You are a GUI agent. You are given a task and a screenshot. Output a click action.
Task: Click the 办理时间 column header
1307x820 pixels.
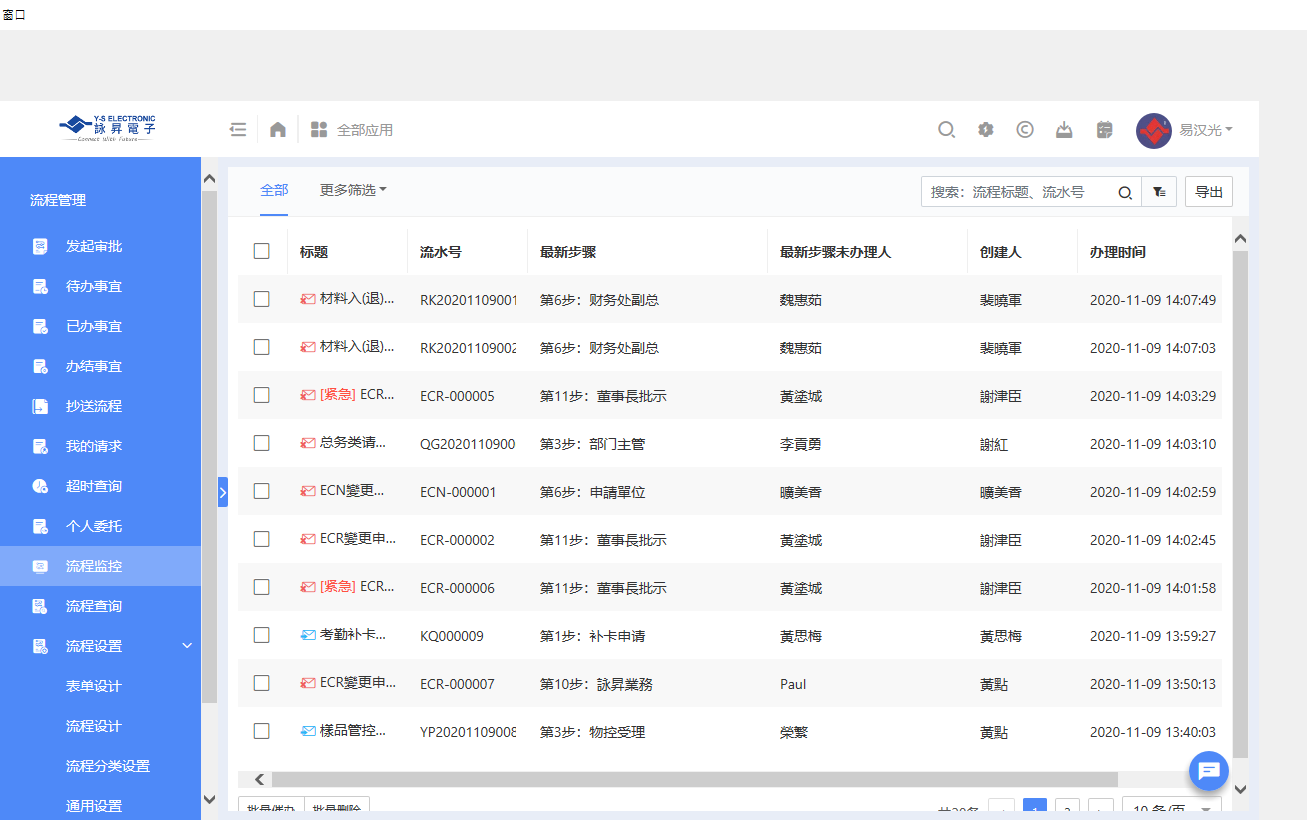pos(1118,252)
